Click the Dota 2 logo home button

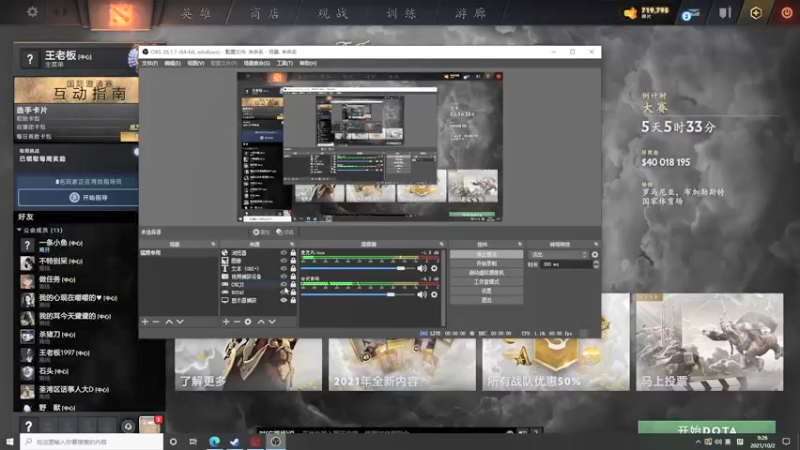121,14
